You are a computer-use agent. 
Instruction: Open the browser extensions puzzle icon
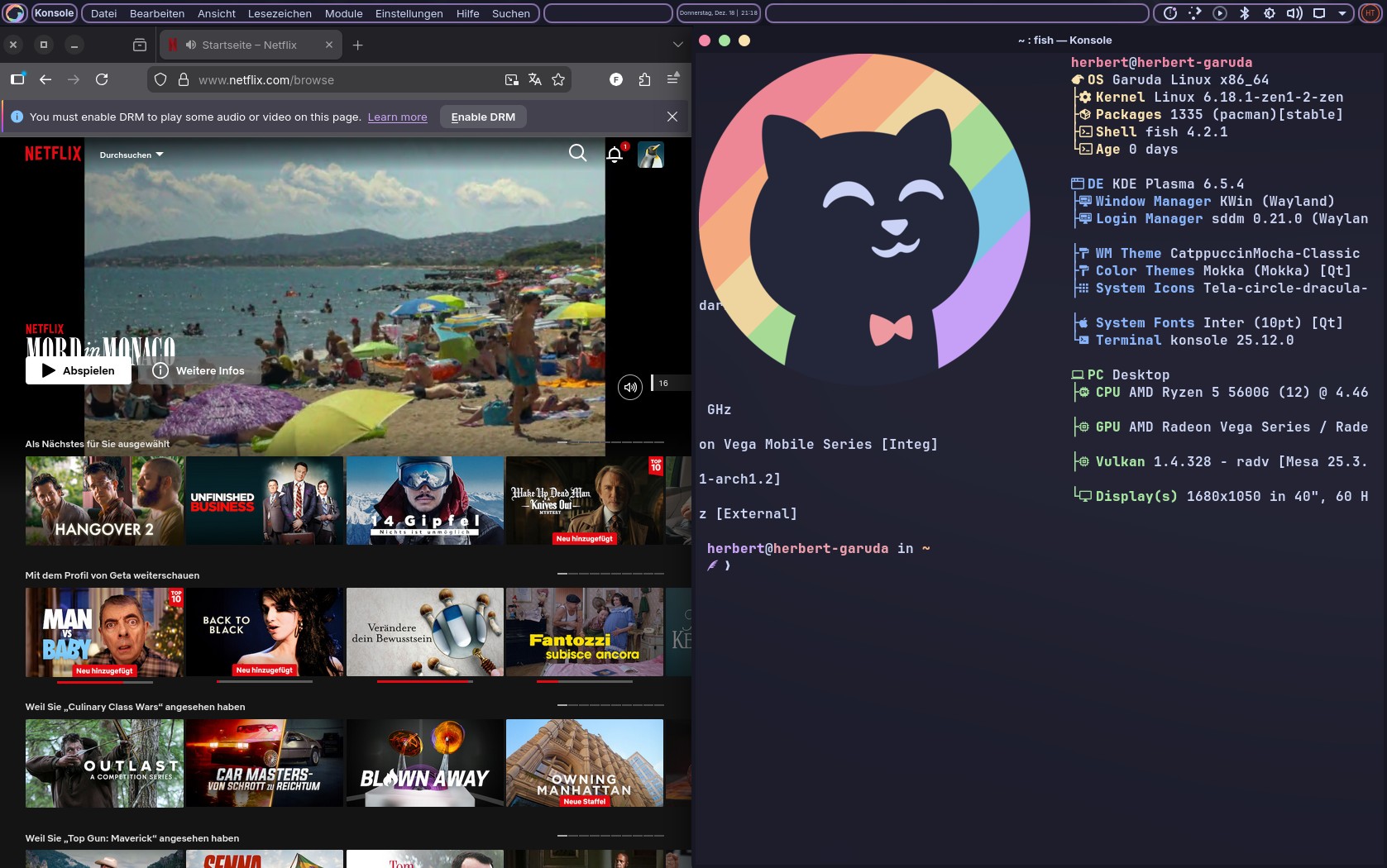(644, 79)
